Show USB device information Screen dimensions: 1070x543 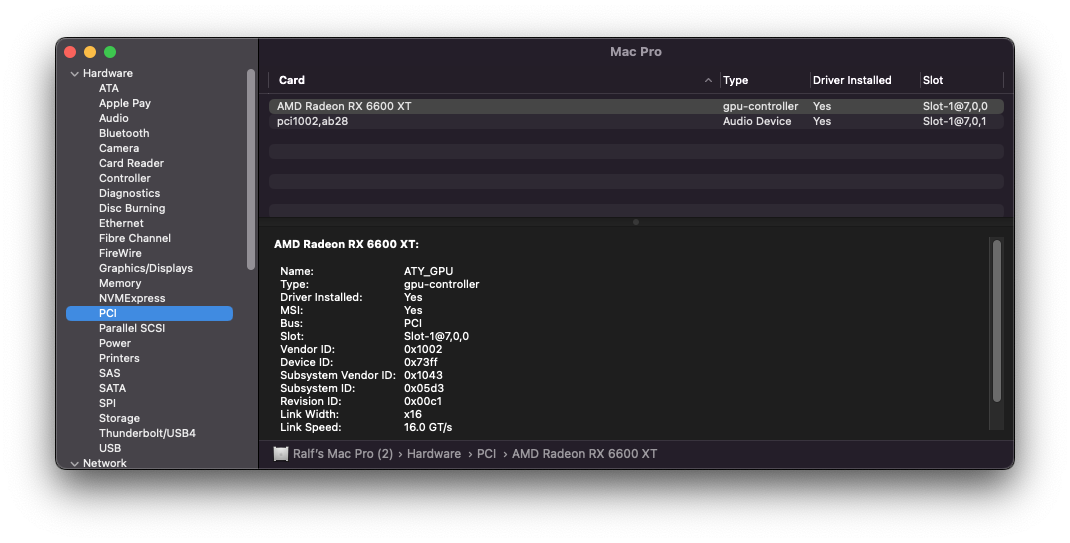(x=110, y=448)
